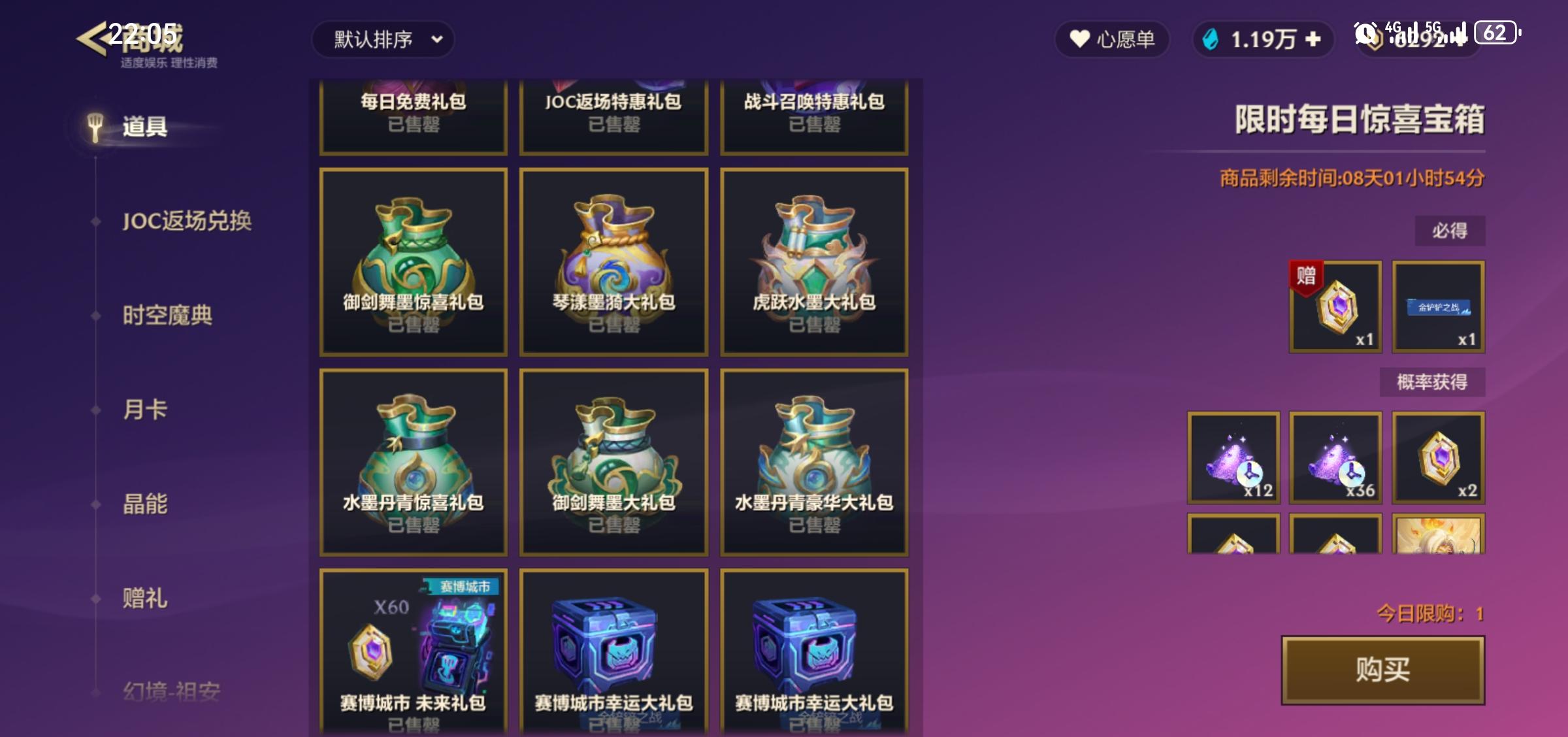Viewport: 1568px width, 737px height.
Task: Switch to the JOC返场兑换 tab
Action: (187, 221)
